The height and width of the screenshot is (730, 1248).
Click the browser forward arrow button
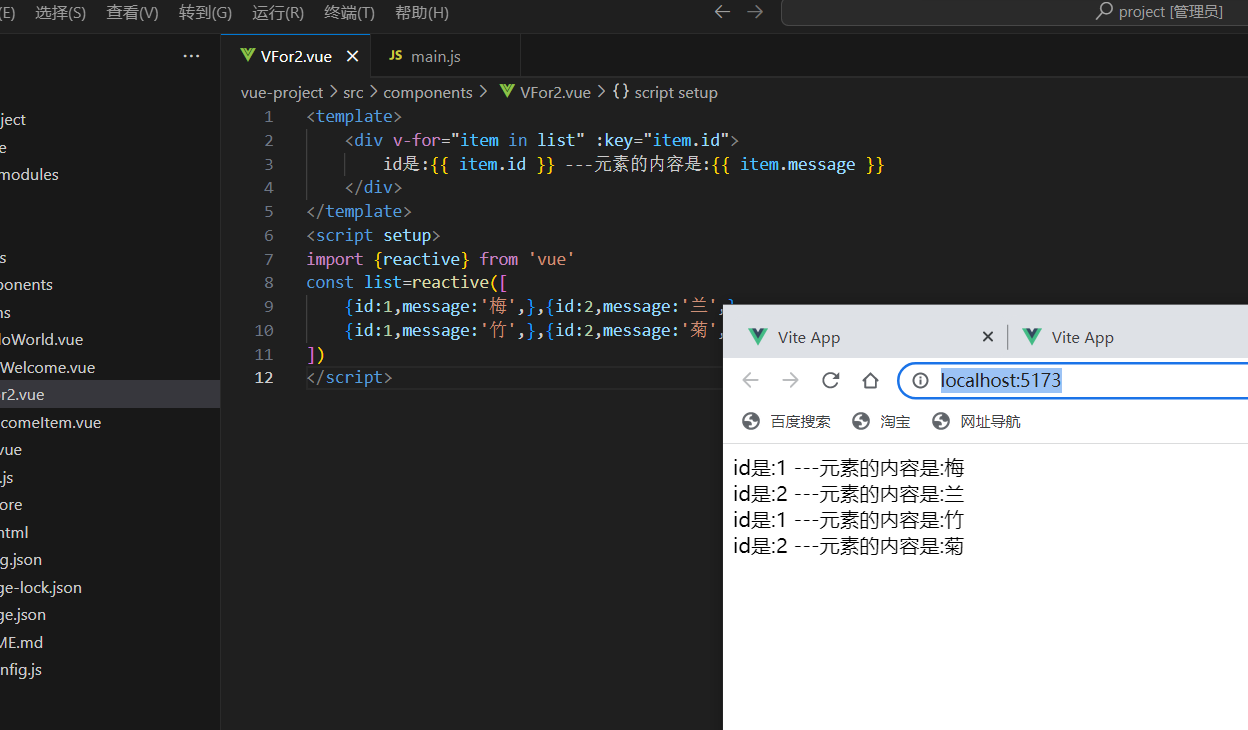click(x=790, y=380)
